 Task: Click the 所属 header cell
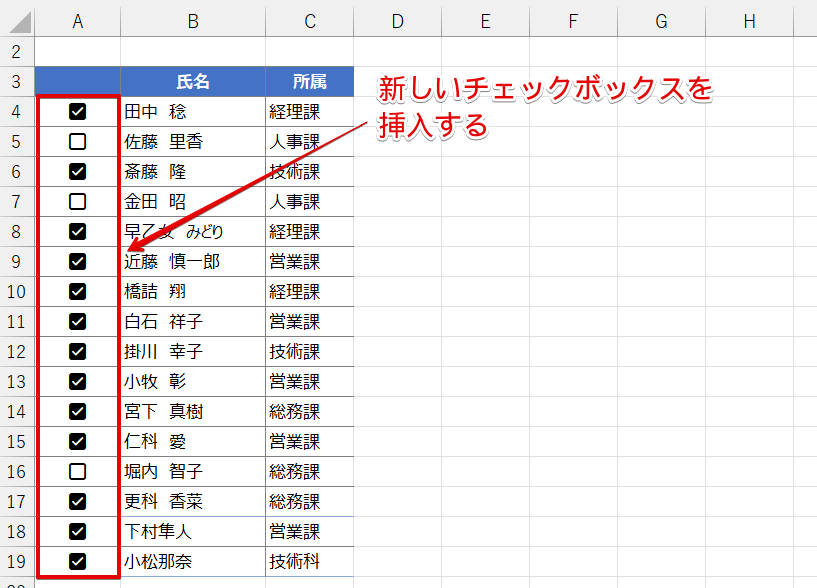(x=310, y=82)
